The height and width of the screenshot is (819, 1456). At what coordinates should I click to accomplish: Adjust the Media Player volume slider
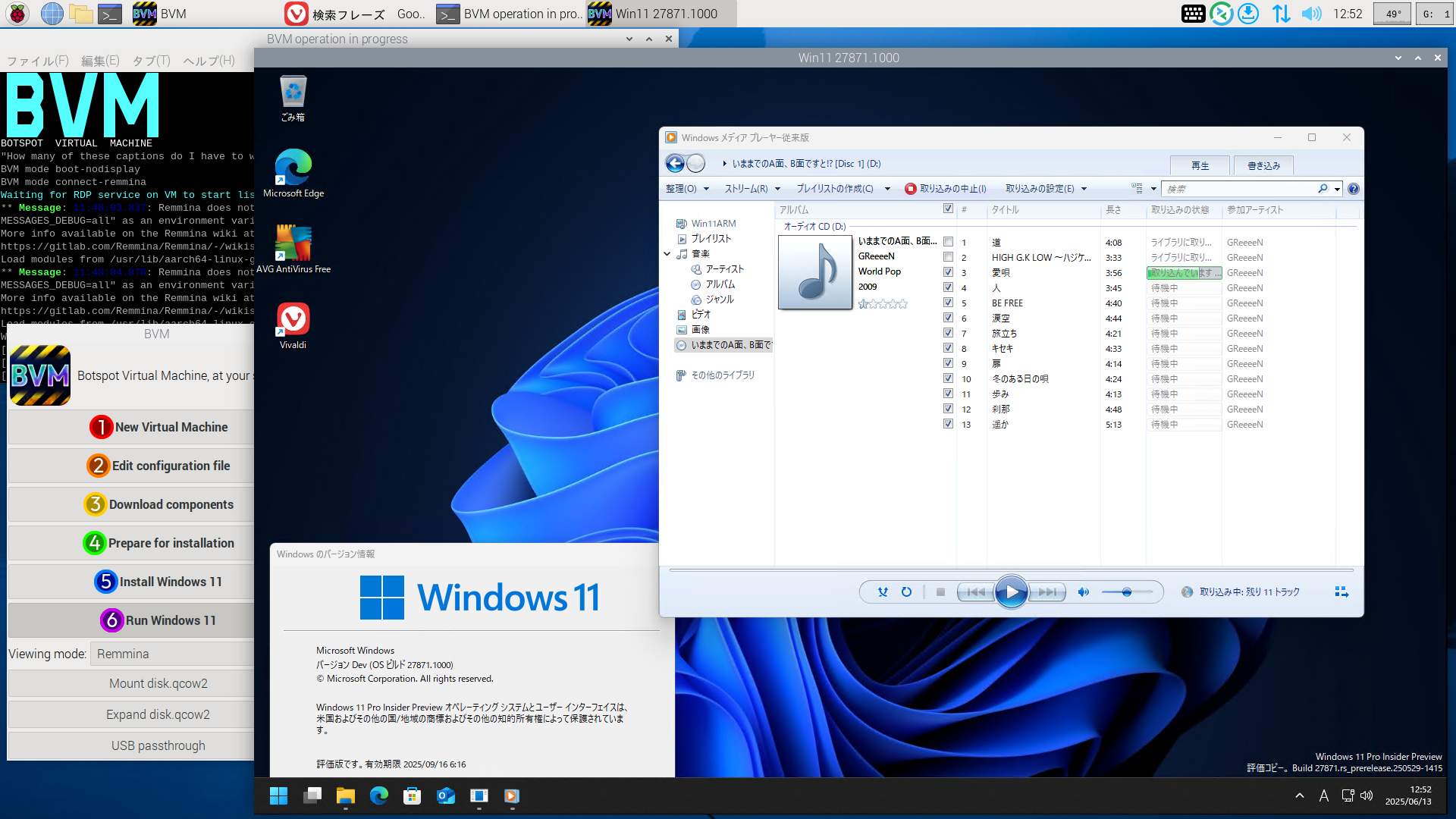1127,592
